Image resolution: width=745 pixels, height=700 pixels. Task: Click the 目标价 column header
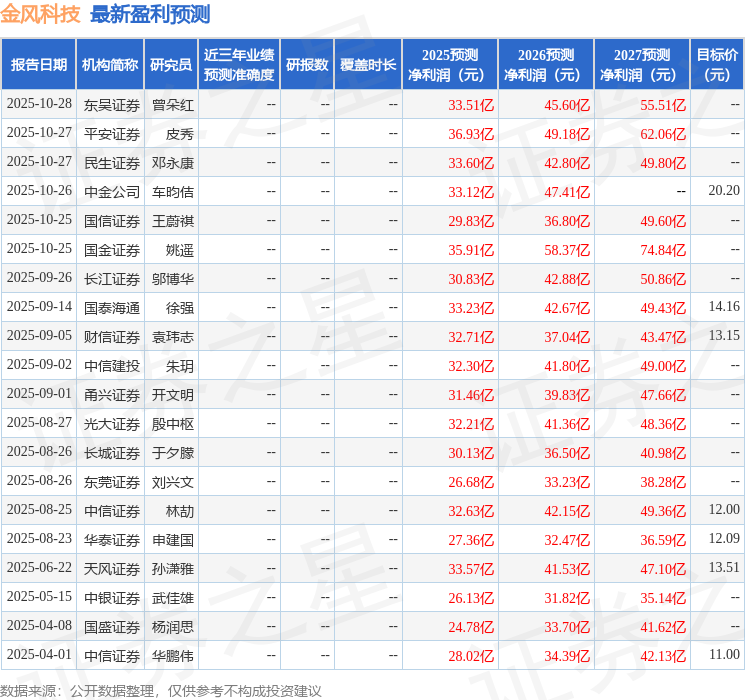point(717,65)
